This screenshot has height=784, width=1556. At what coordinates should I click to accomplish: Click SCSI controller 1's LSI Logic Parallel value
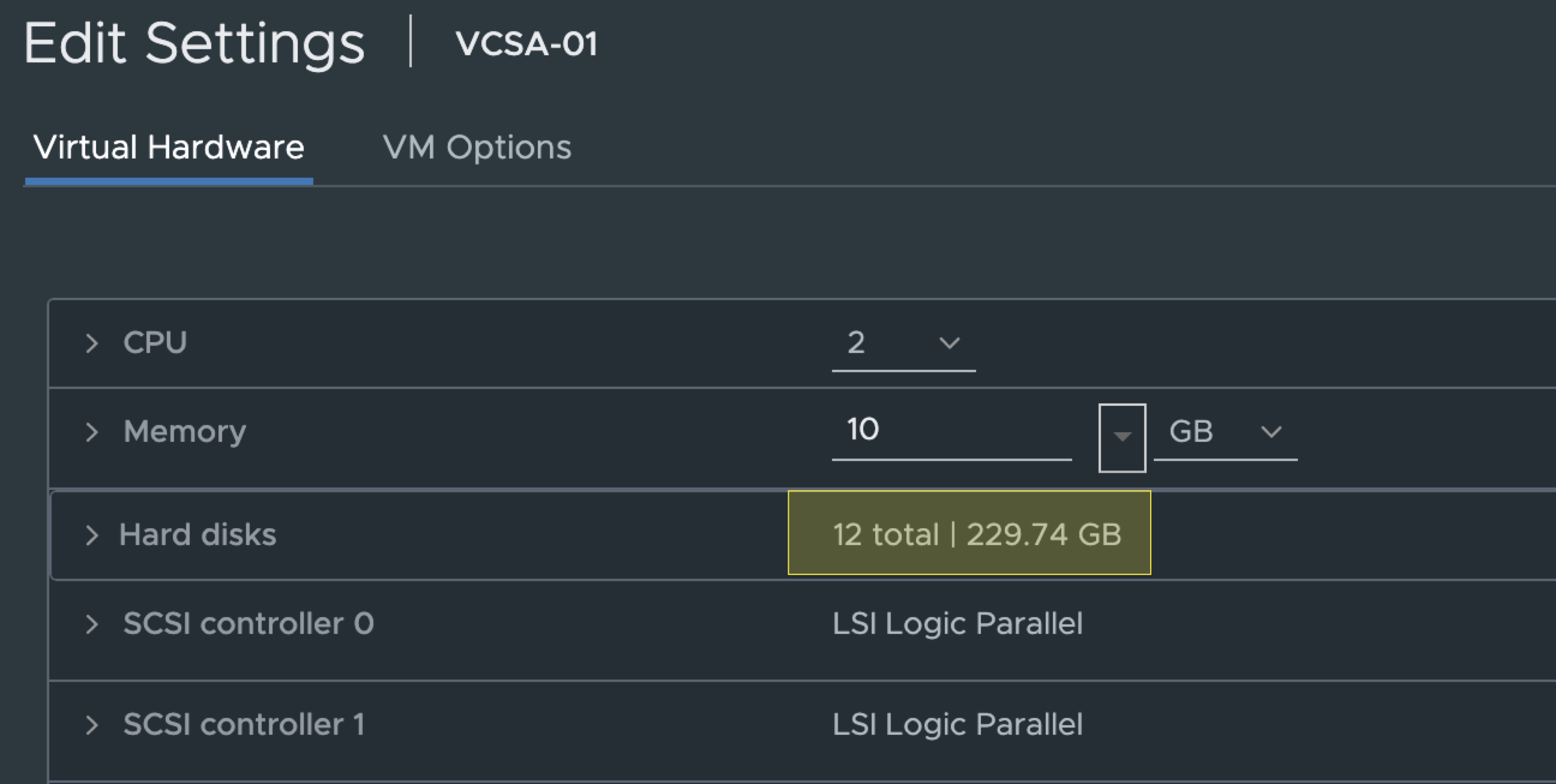957,725
